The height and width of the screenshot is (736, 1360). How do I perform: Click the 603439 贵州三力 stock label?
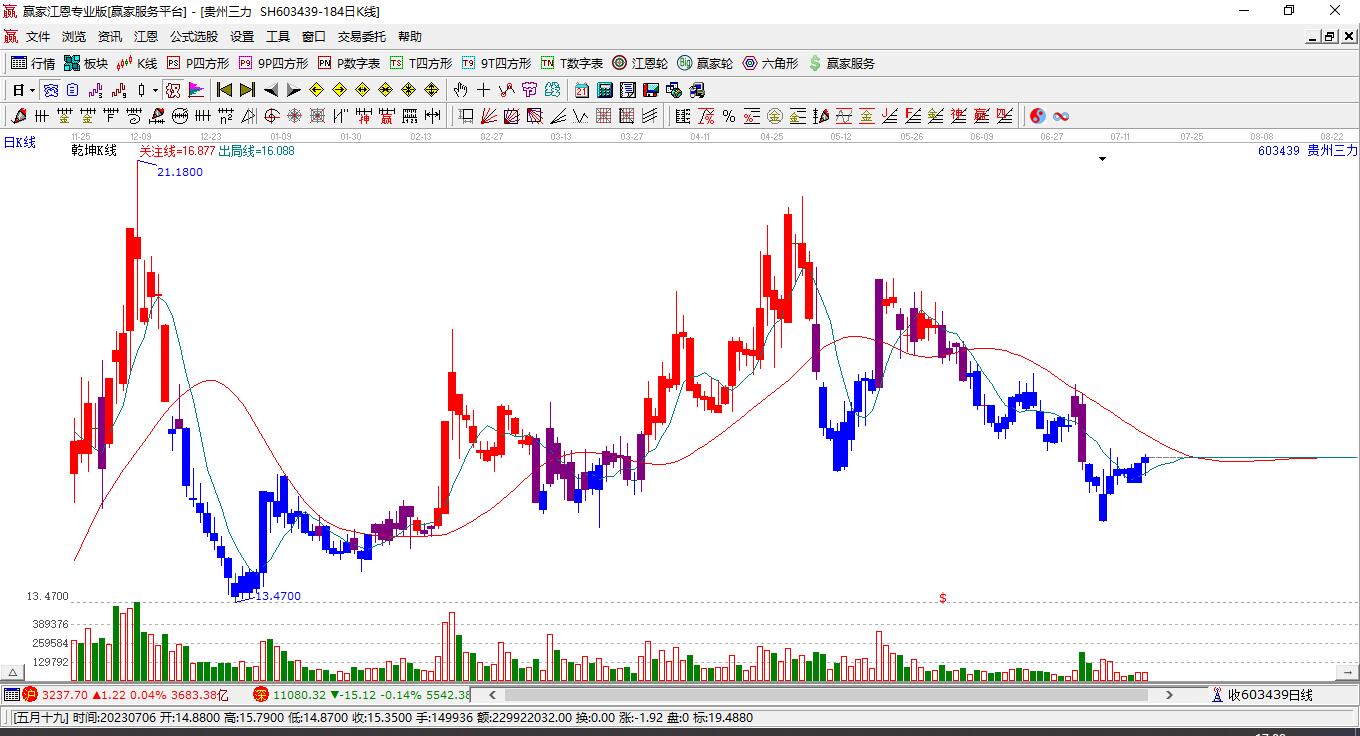pos(1308,151)
